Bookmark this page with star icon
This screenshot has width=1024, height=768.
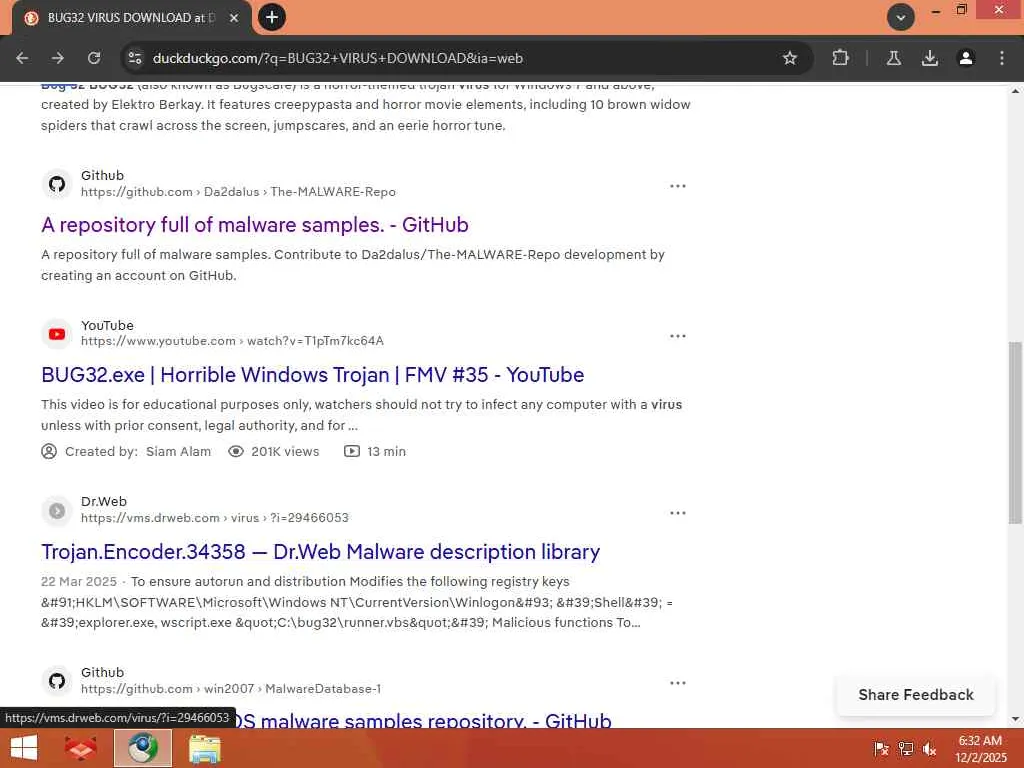pos(790,58)
